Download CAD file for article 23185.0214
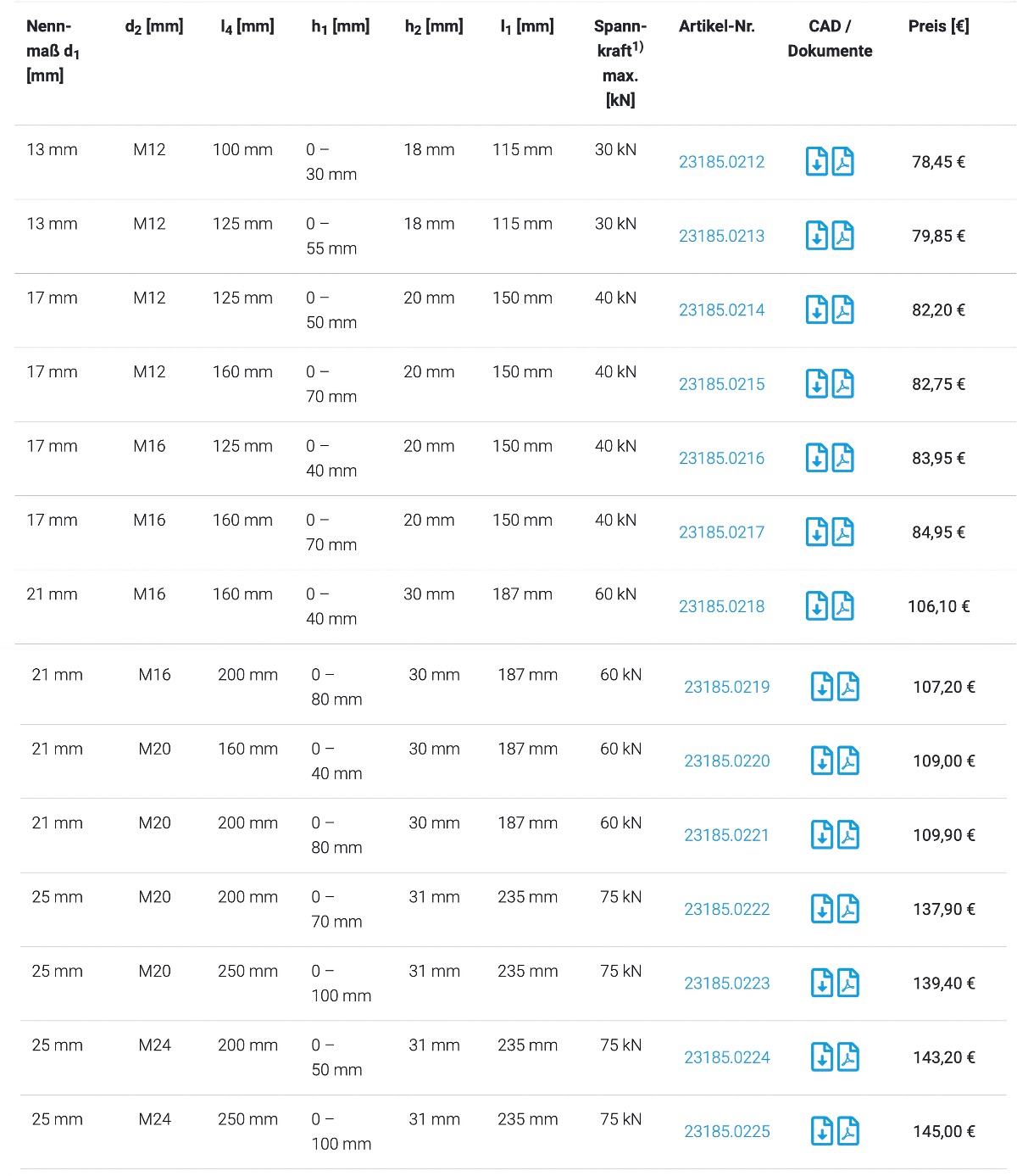Image resolution: width=1017 pixels, height=1176 pixels. pos(816,309)
